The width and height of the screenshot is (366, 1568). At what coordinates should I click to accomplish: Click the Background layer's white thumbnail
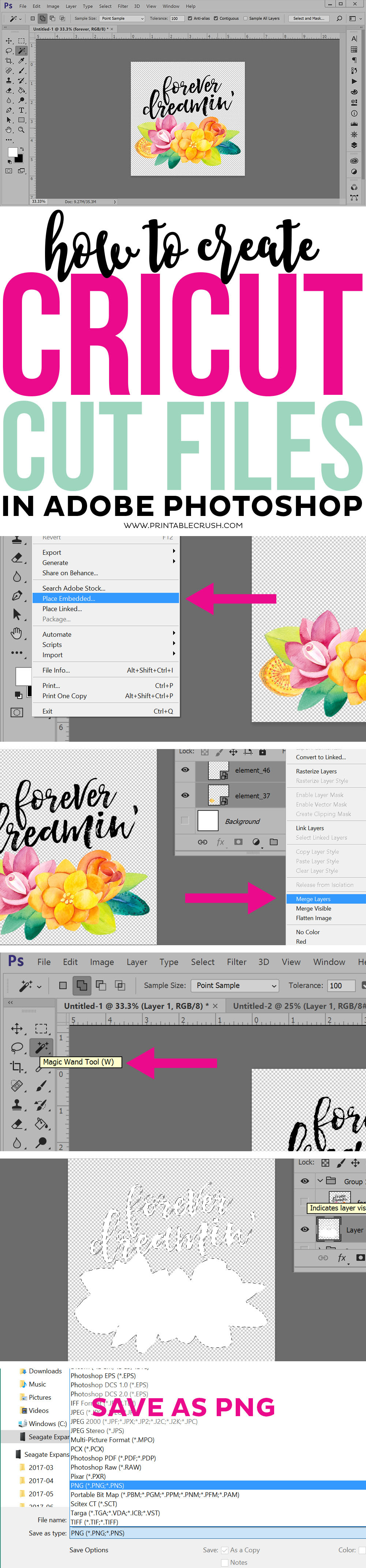pyautogui.click(x=208, y=820)
